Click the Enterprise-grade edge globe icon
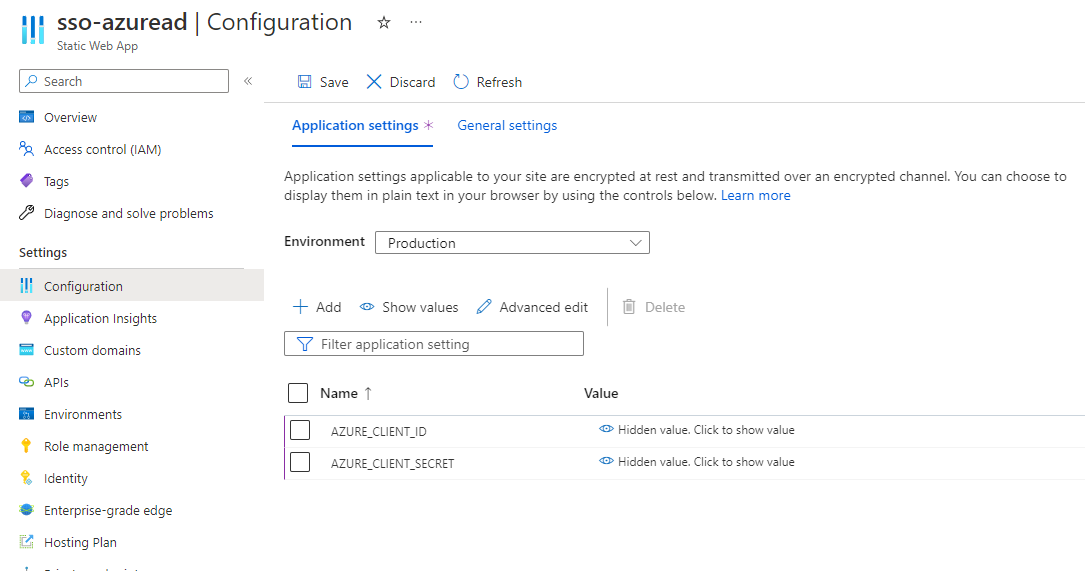This screenshot has width=1085, height=571. (26, 509)
